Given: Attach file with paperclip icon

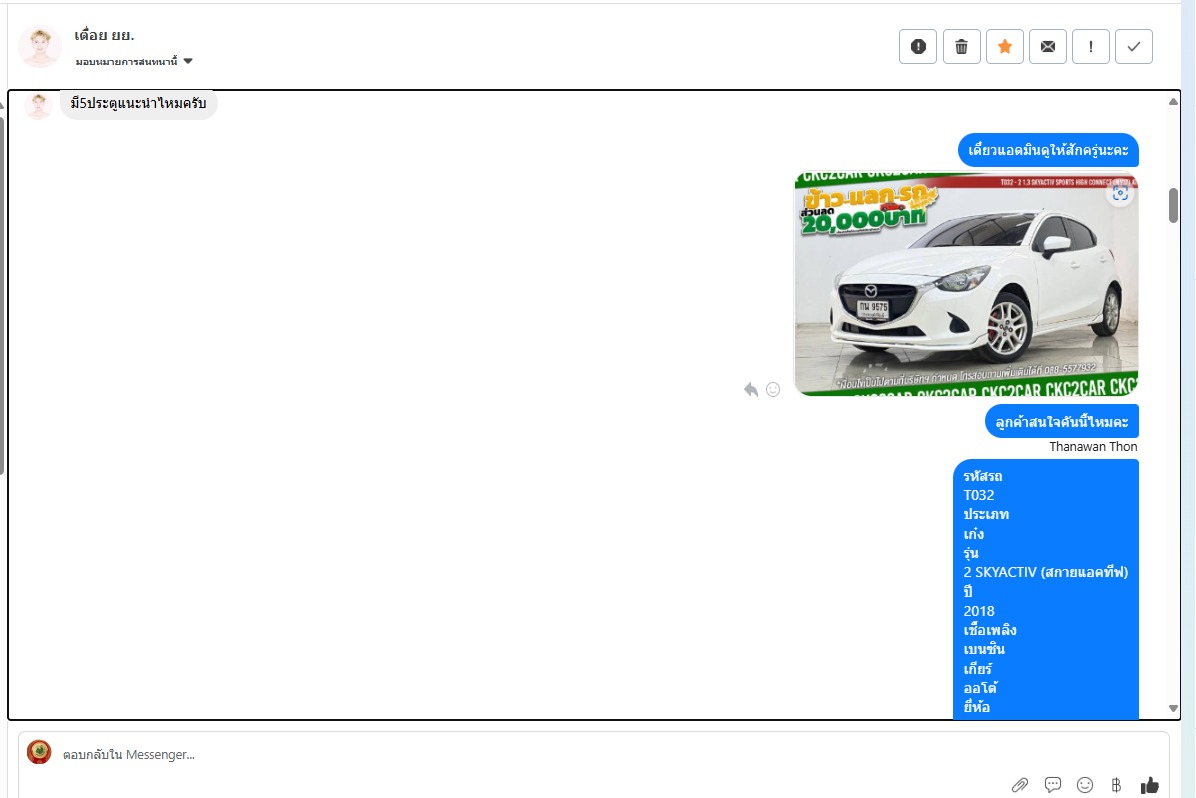Looking at the screenshot, I should click(x=1020, y=784).
